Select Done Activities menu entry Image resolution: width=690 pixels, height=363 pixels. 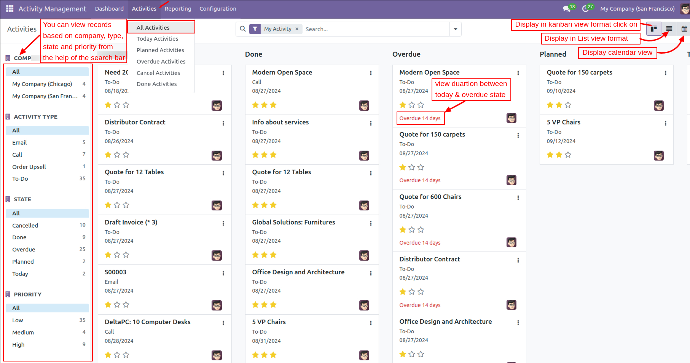point(157,84)
